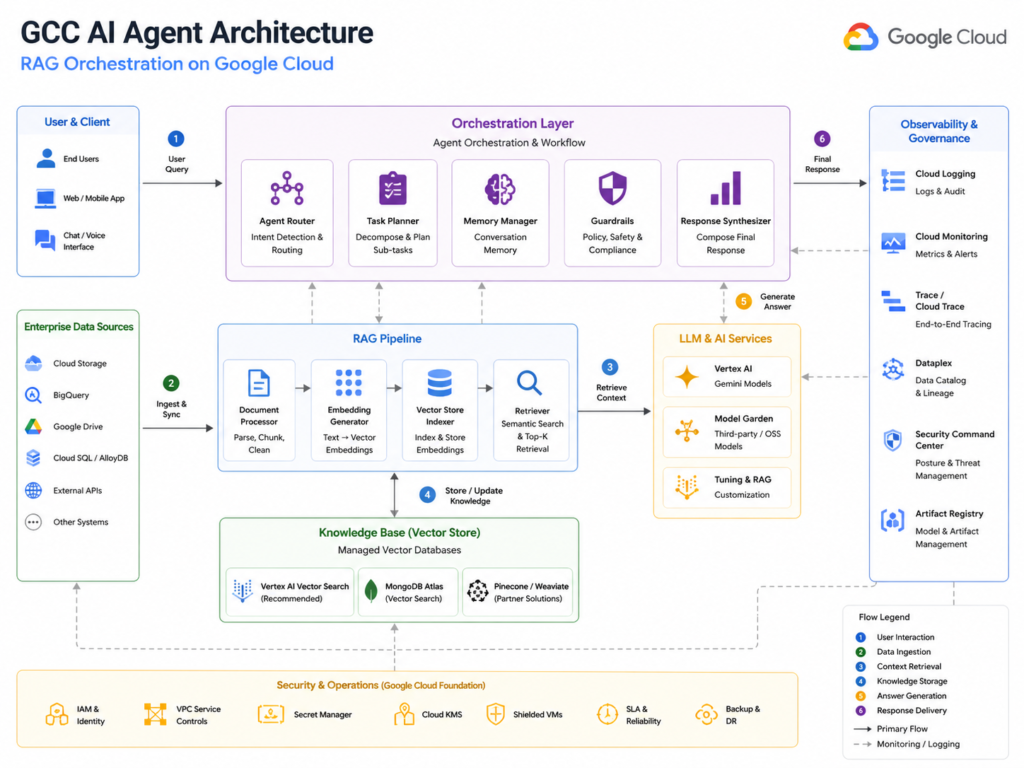Viewport: 1024px width, 768px height.
Task: Click the Vertex AI Vector Search icon
Action: [x=242, y=590]
